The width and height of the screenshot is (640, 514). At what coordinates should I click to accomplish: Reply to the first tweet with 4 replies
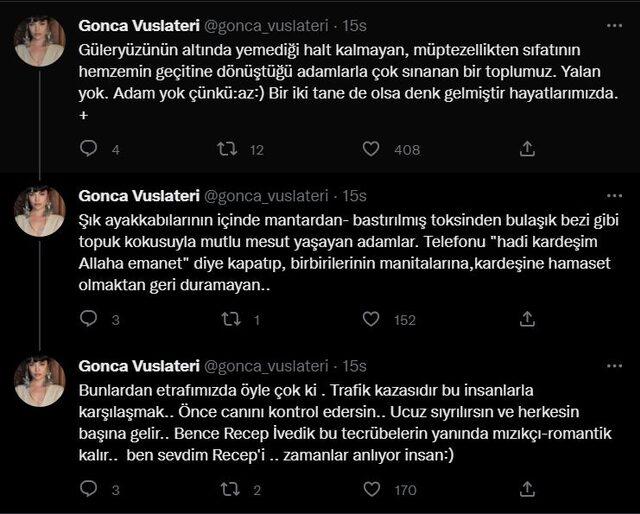88,149
